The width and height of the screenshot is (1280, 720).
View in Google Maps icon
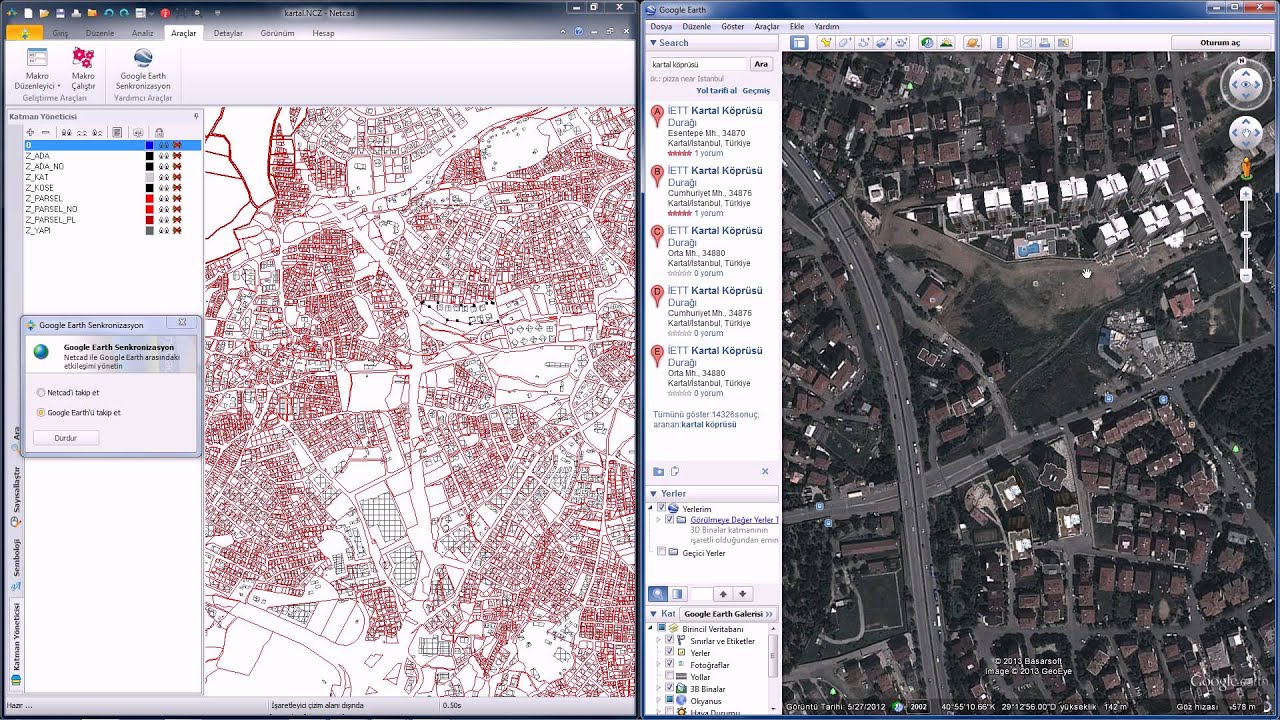click(x=1063, y=43)
